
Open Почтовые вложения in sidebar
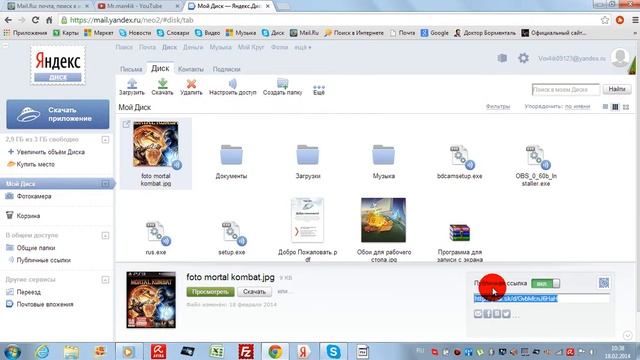[x=45, y=304]
